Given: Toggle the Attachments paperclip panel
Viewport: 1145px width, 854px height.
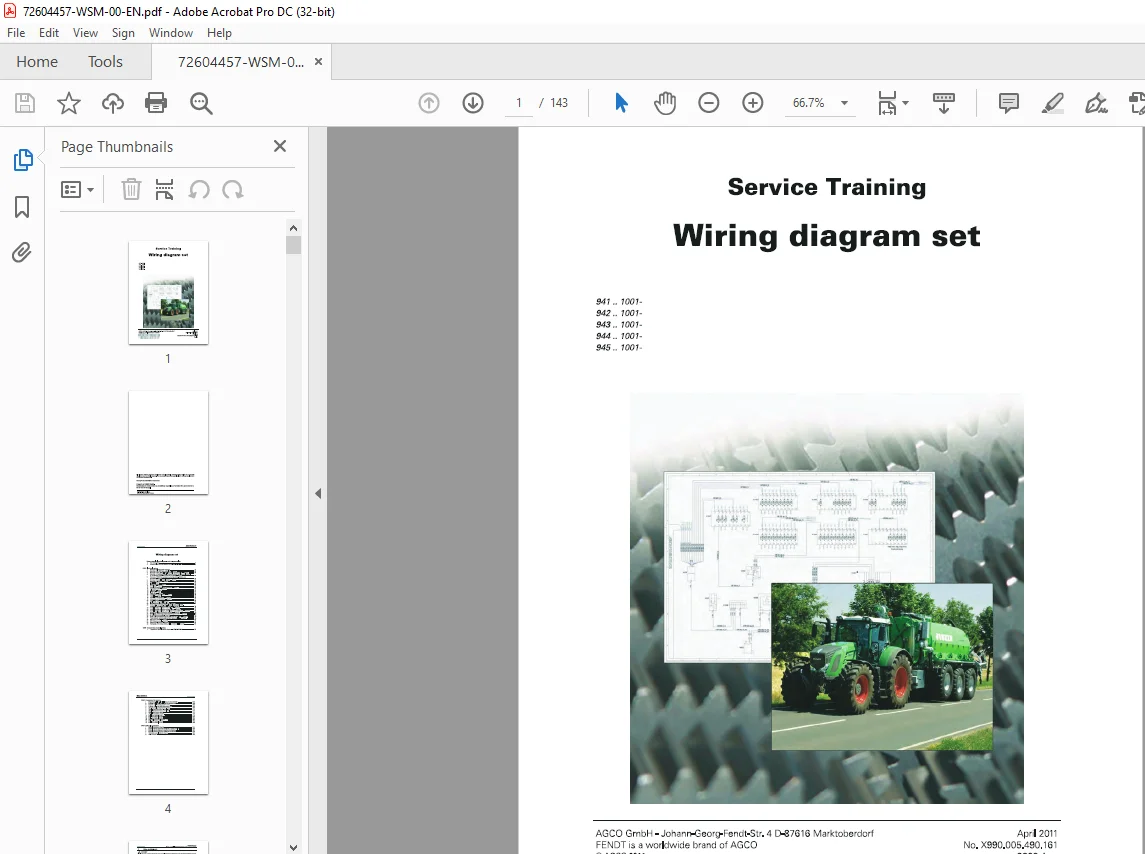Looking at the screenshot, I should pos(22,253).
